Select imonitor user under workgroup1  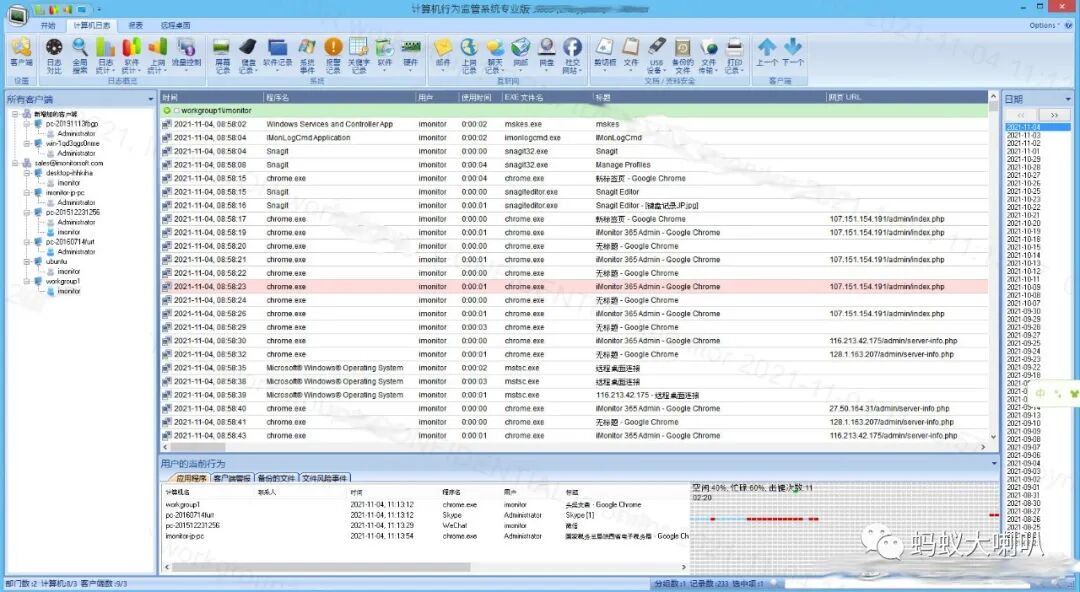coord(69,292)
